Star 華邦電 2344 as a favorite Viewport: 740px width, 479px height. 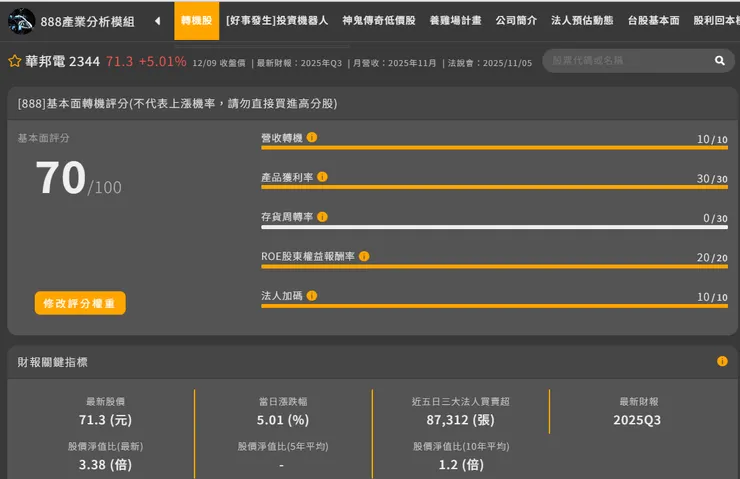pyautogui.click(x=15, y=61)
